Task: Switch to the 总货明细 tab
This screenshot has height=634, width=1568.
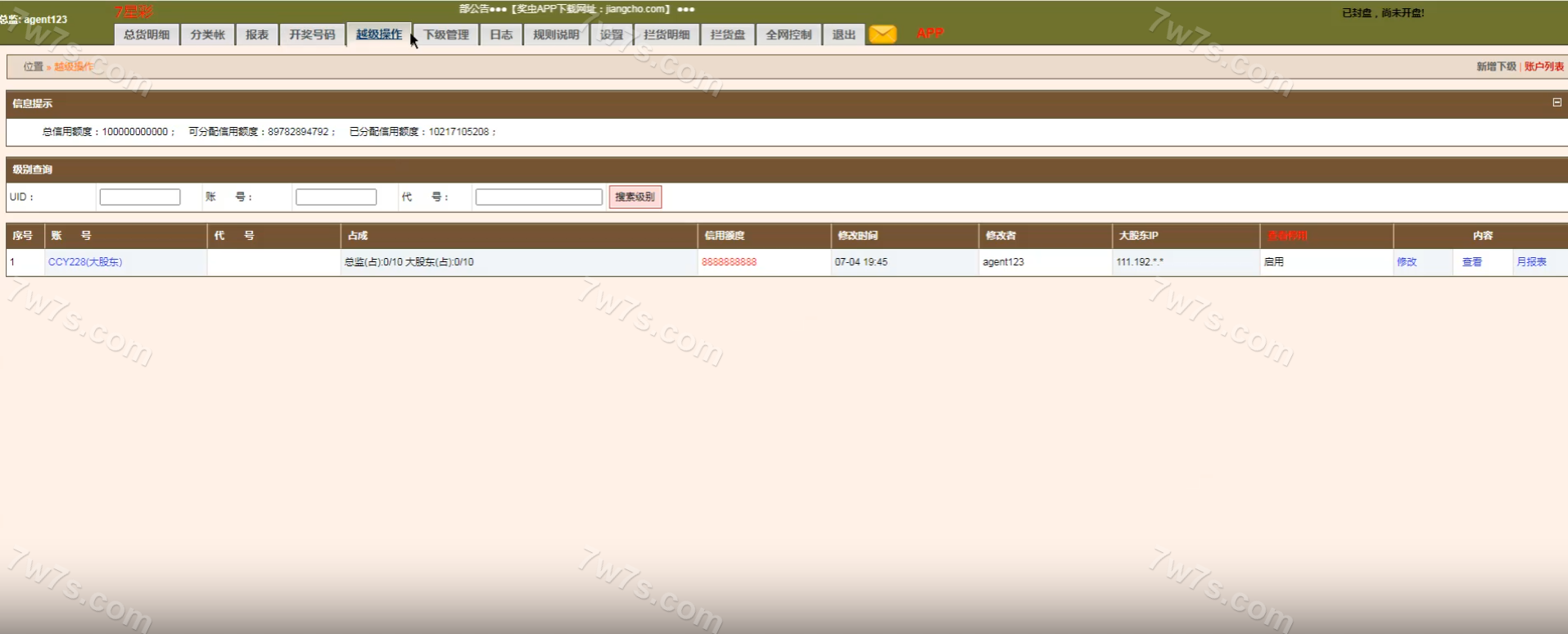Action: point(147,34)
